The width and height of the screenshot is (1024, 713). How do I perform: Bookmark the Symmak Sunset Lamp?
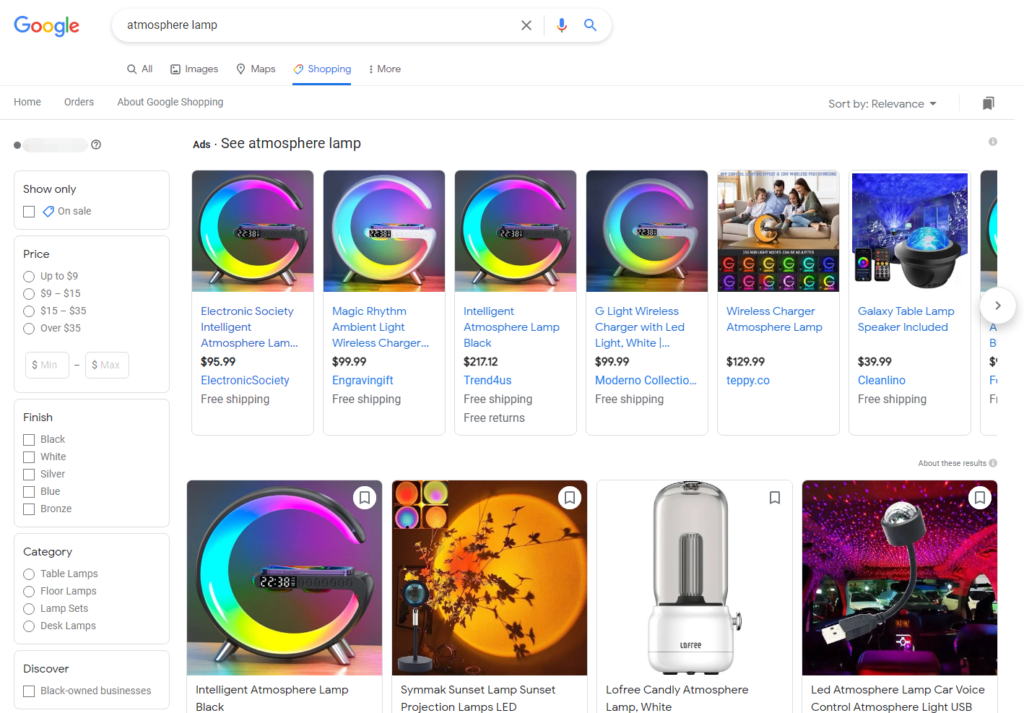click(x=569, y=498)
